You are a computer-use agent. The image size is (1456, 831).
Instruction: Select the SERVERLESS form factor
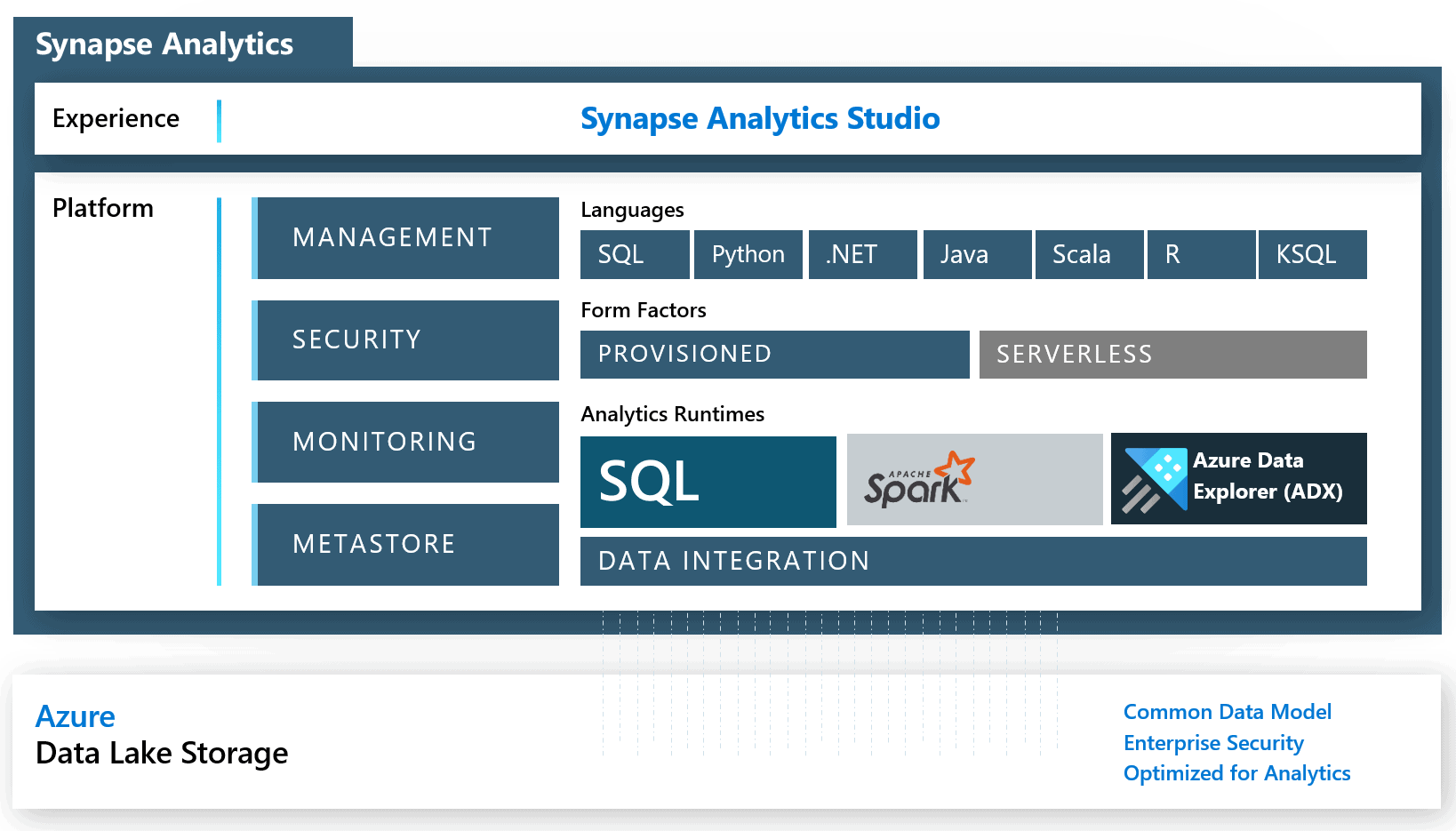1173,355
